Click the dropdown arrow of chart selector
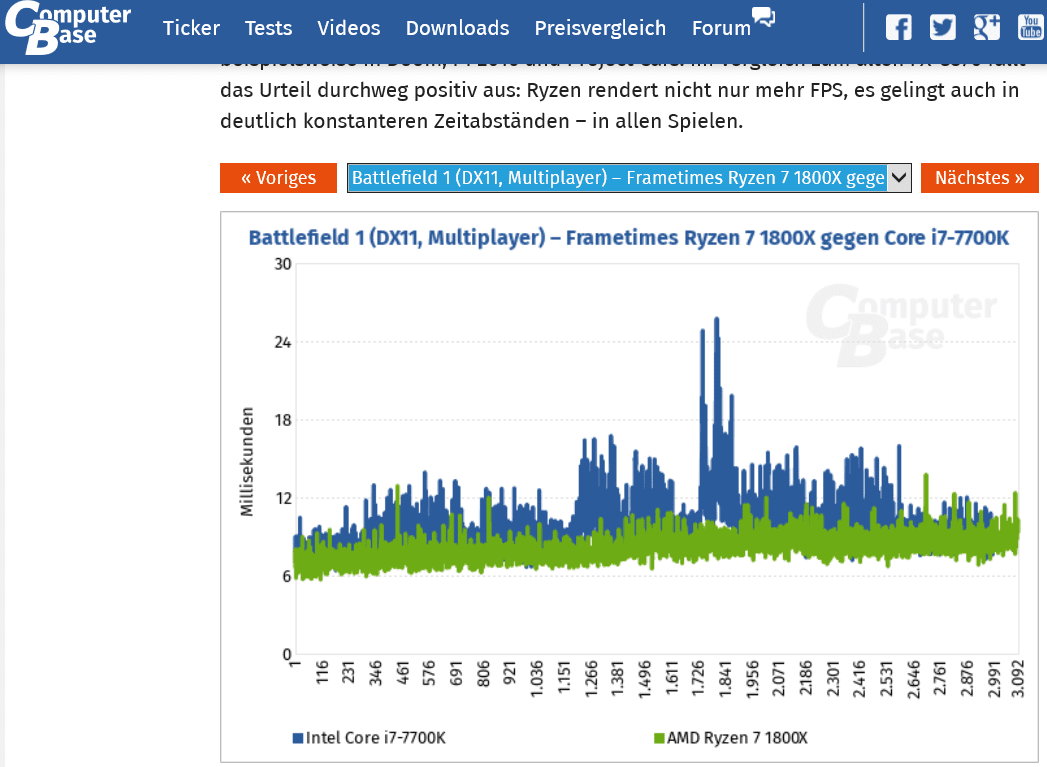 tap(899, 178)
